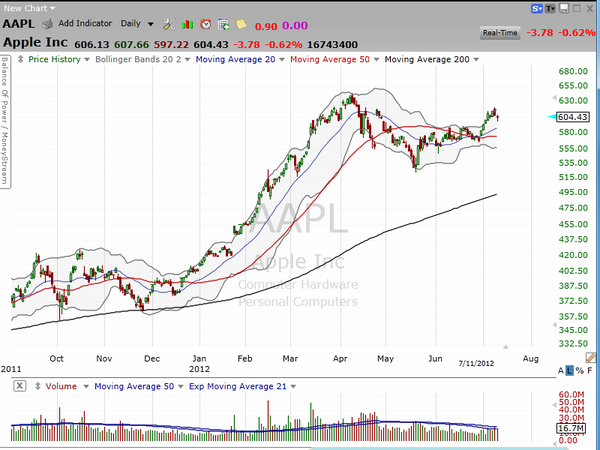Click the red 0.90 value in toolbar
This screenshot has width=600, height=450.
point(266,26)
